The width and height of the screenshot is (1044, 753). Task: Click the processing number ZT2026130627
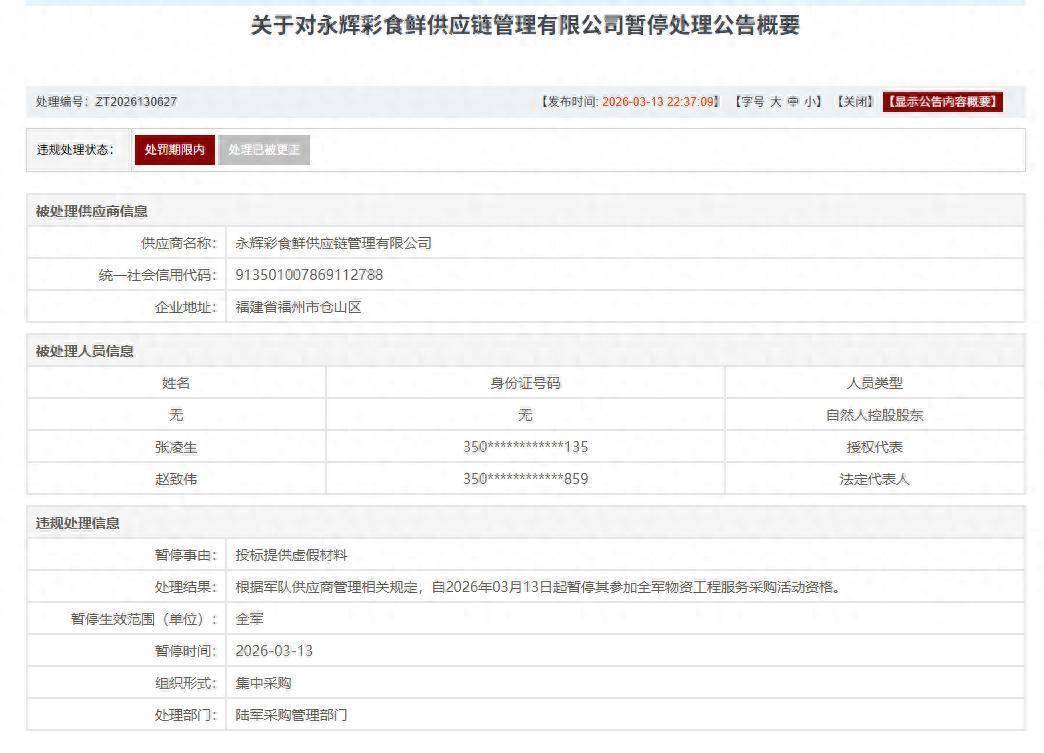tap(136, 102)
